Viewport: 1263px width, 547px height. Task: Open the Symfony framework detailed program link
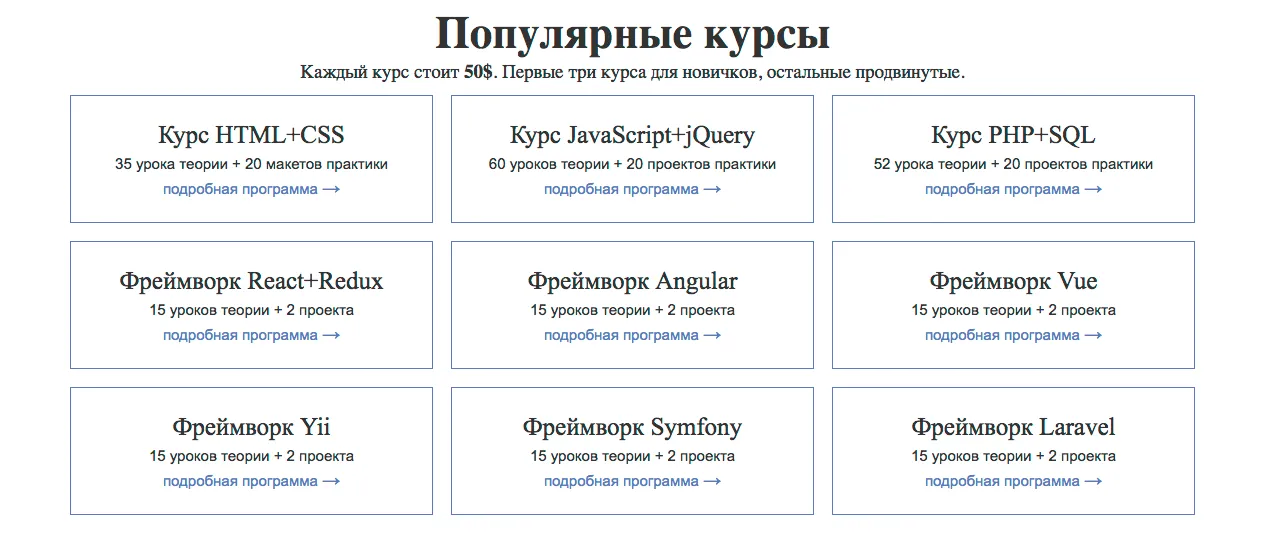[x=632, y=481]
